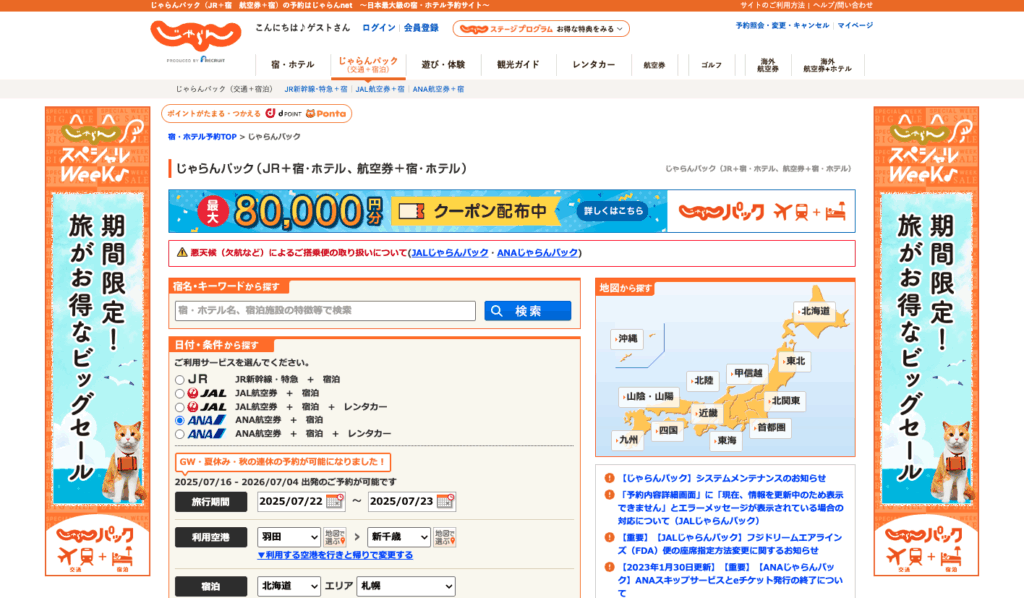Click the Jalan logo

pyautogui.click(x=195, y=36)
